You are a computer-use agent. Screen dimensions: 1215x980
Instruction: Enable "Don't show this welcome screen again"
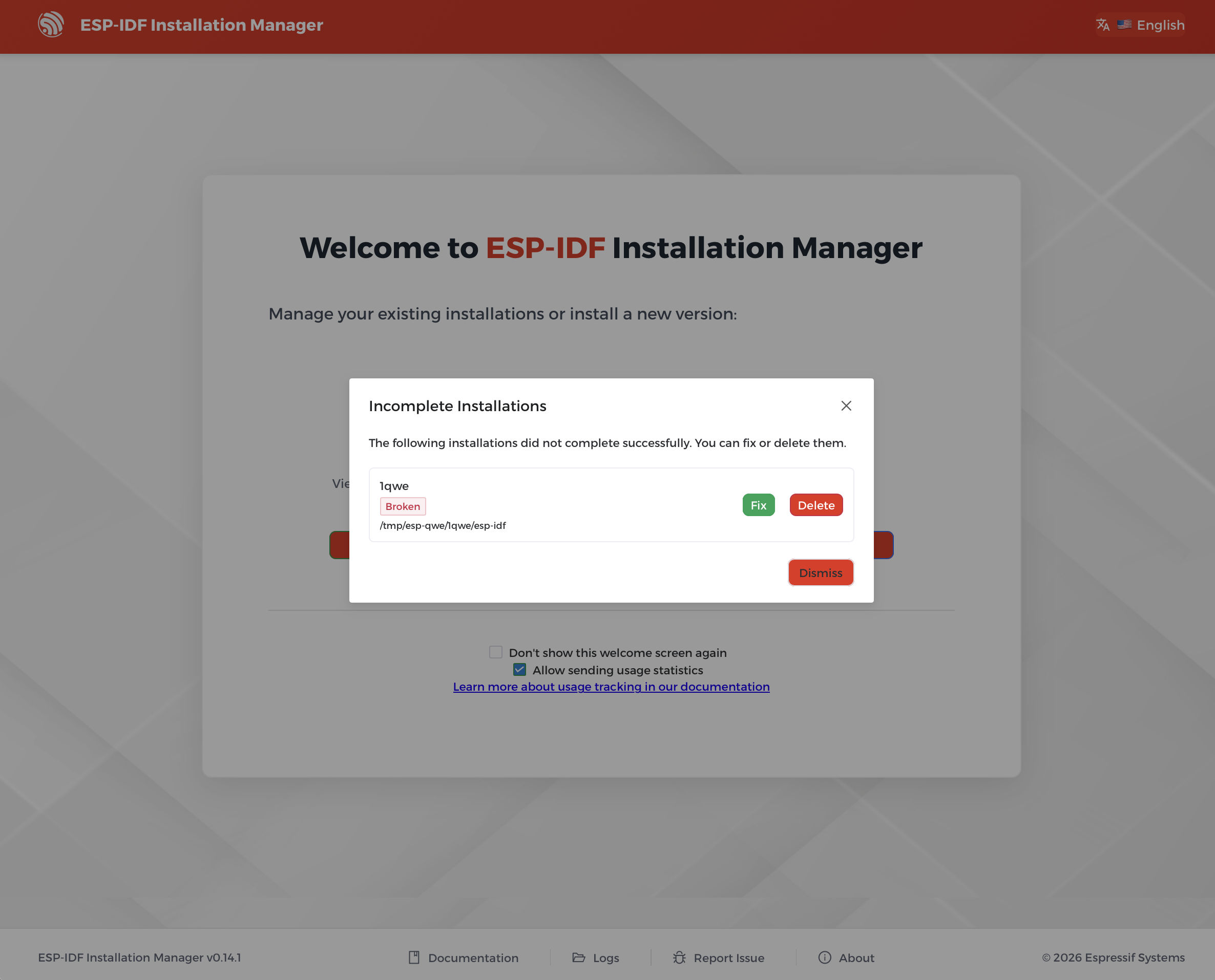tap(496, 653)
